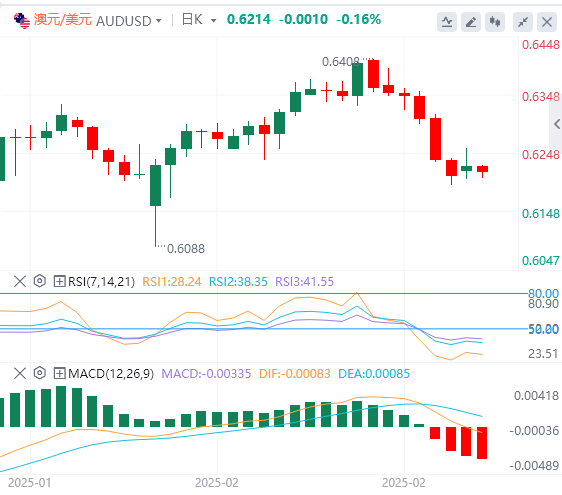The image size is (562, 495).
Task: Click the shrink/collapse arrows icon
Action: tap(523, 22)
